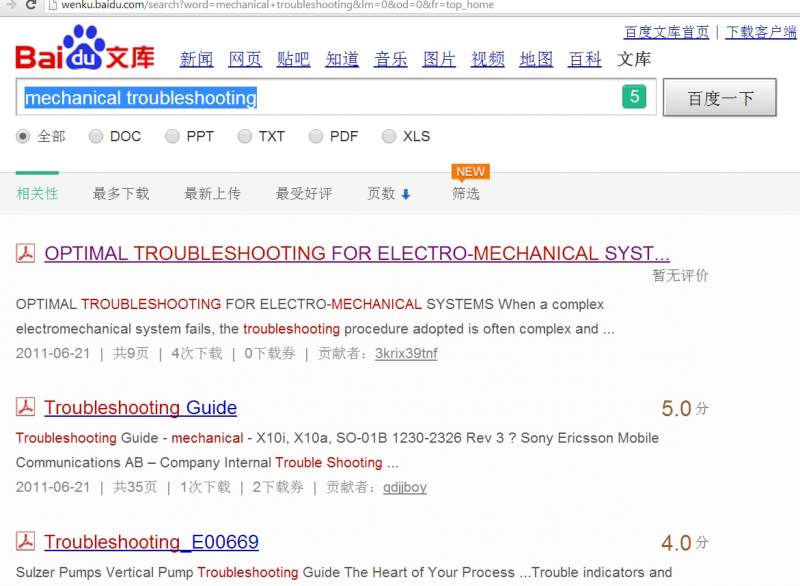
Task: Open OPTIMAL TROUBLESHOOTING FOR ELECTRO-MECHANICAL result
Action: [x=357, y=253]
